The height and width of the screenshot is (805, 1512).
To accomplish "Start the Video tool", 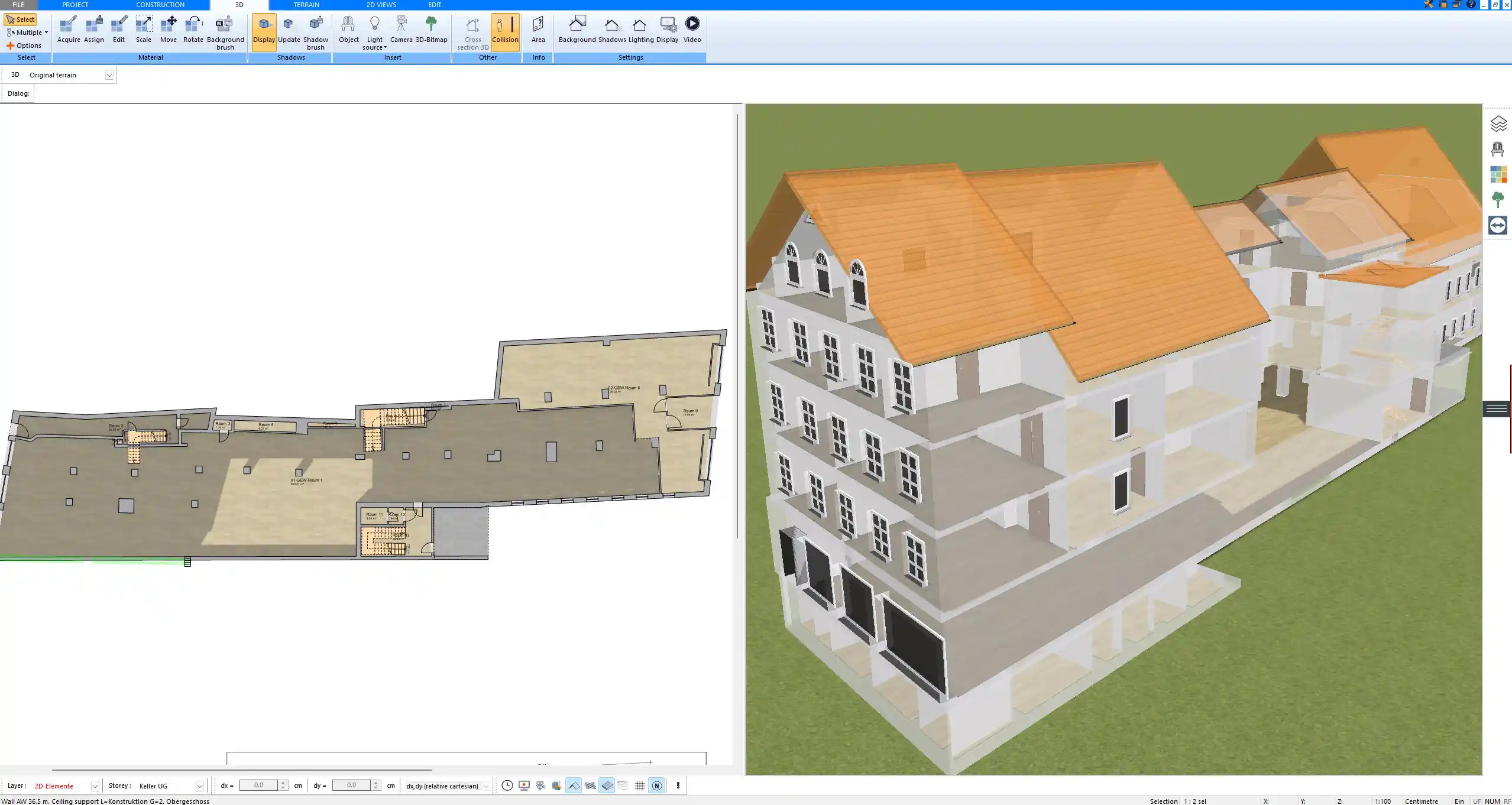I will coord(692,30).
